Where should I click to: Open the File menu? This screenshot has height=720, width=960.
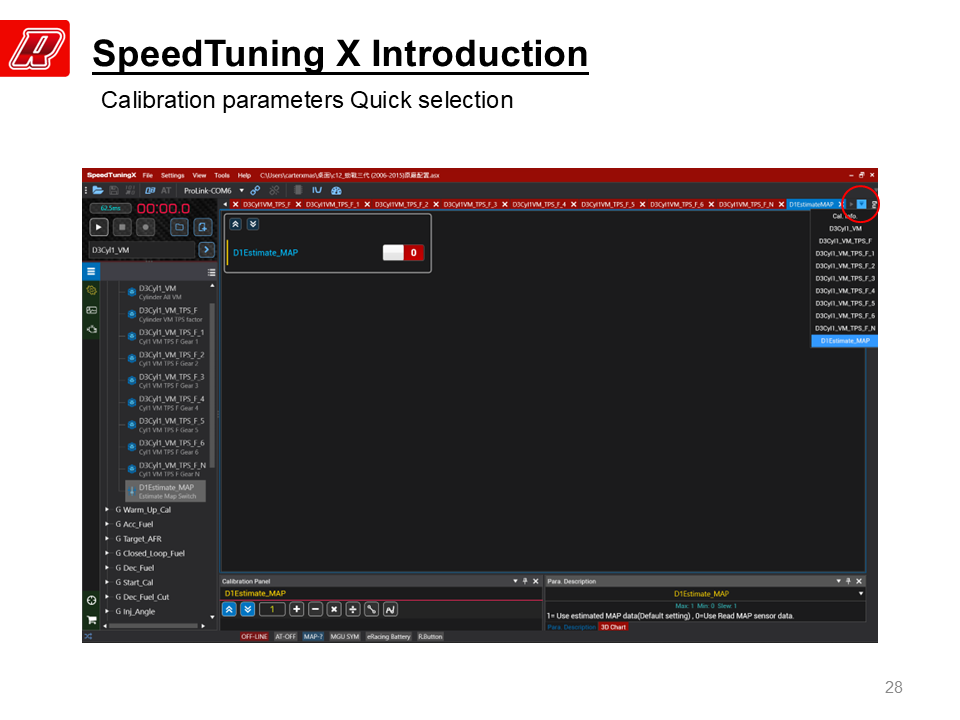(x=148, y=175)
